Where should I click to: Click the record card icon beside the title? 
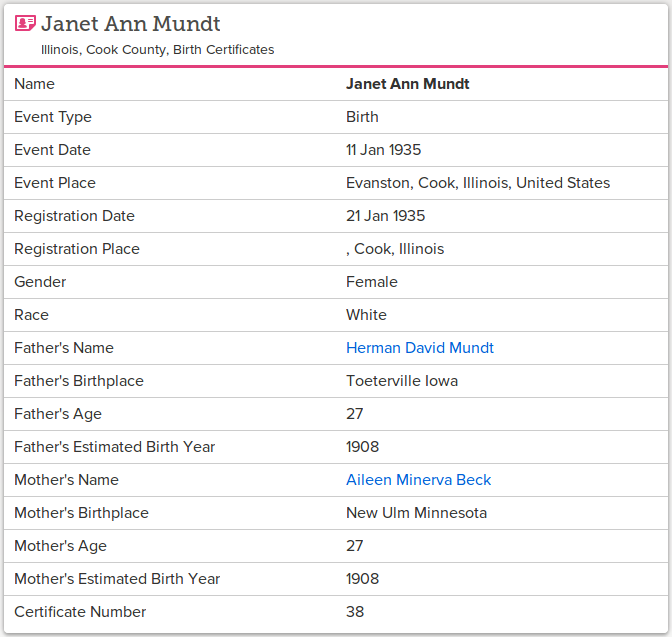click(25, 24)
